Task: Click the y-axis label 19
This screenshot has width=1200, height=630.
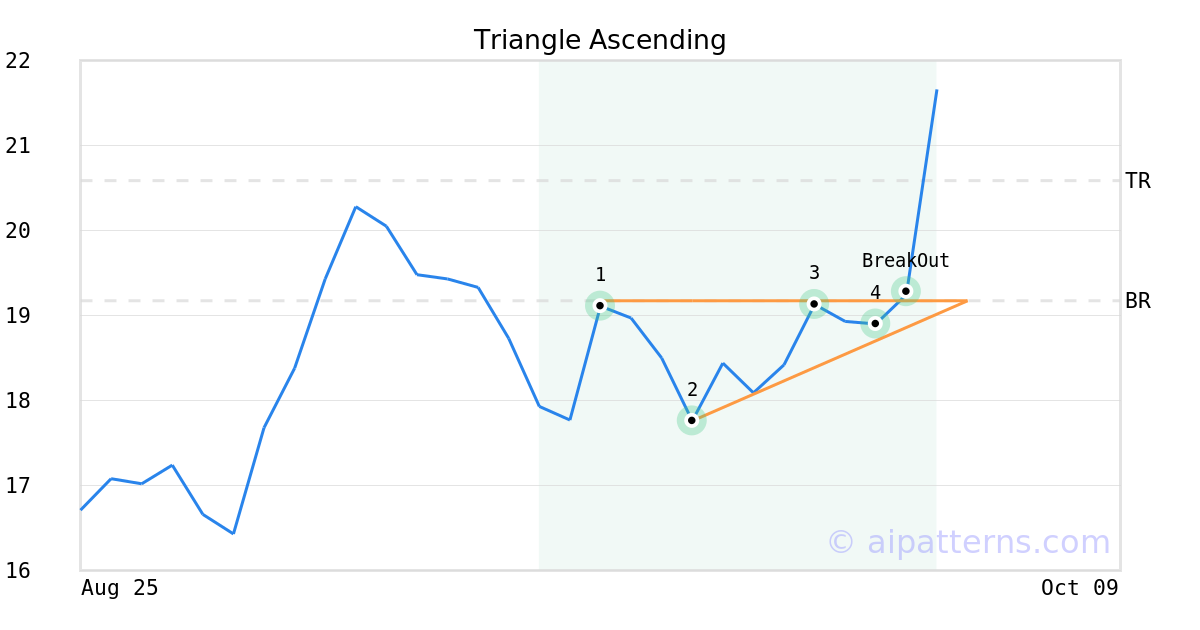Action: point(18,315)
